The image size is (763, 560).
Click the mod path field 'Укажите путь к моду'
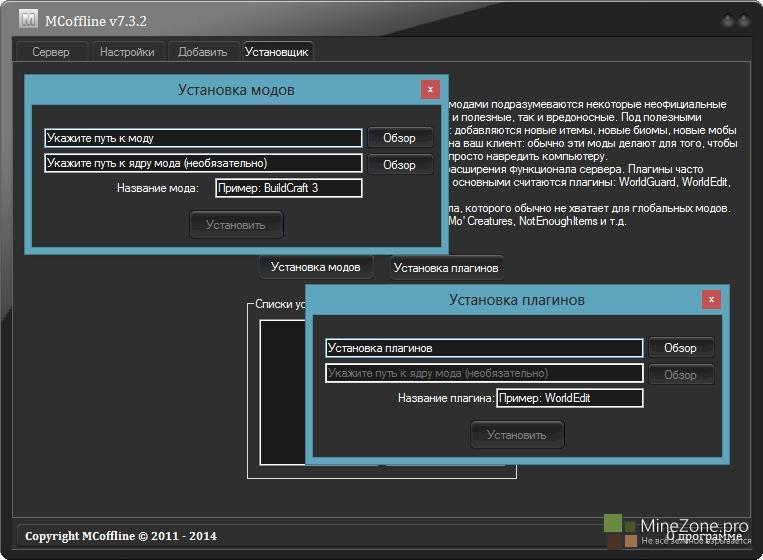point(203,138)
